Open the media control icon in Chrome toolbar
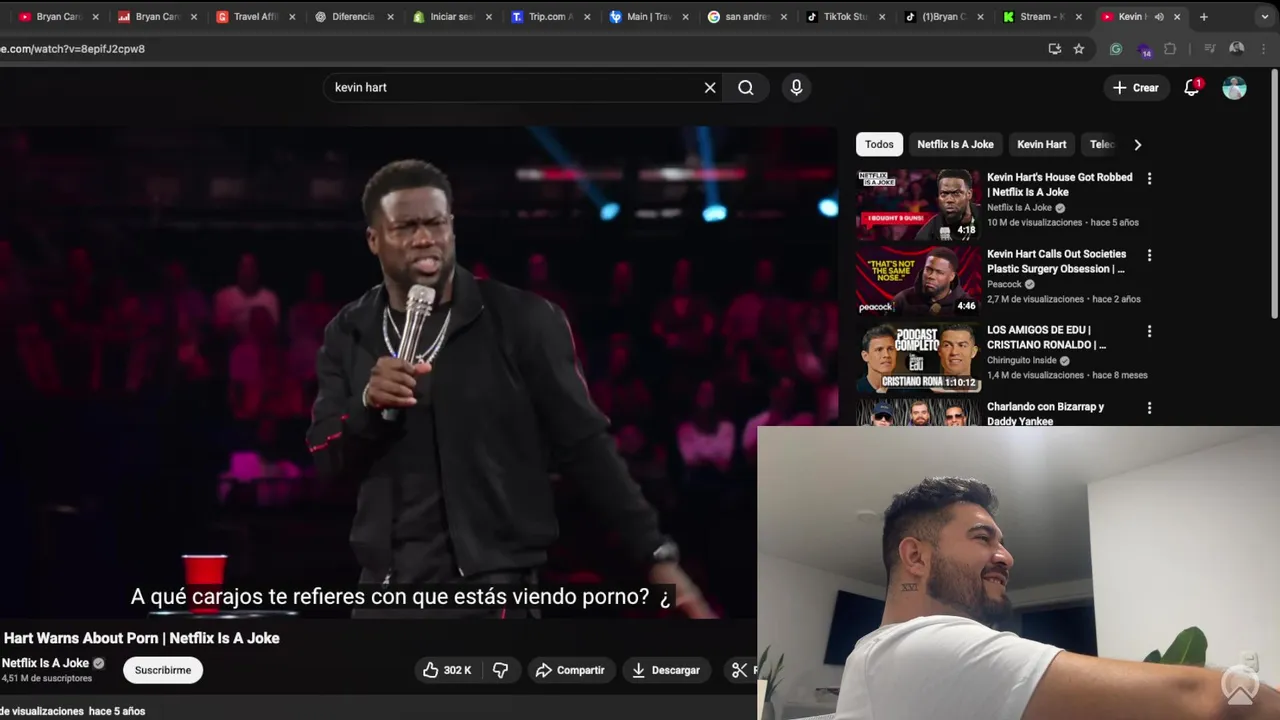Viewport: 1280px width, 720px height. (x=1209, y=49)
